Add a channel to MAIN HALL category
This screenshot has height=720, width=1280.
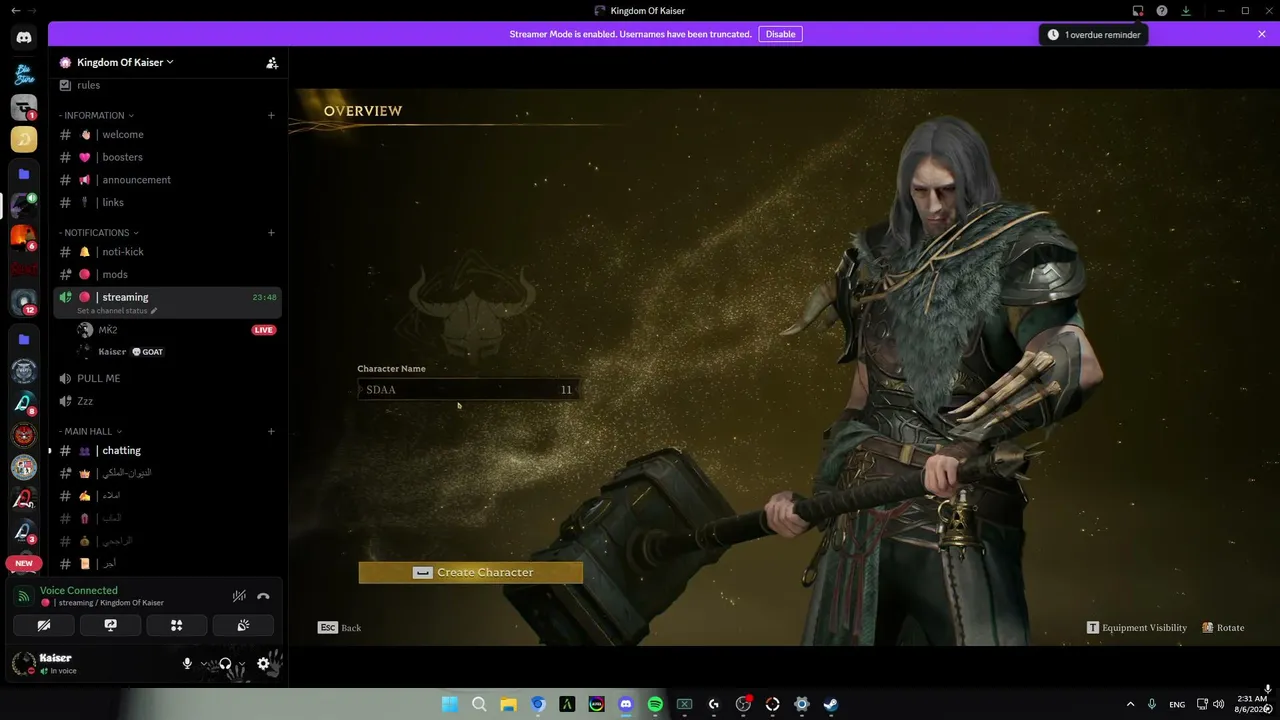tap(271, 432)
